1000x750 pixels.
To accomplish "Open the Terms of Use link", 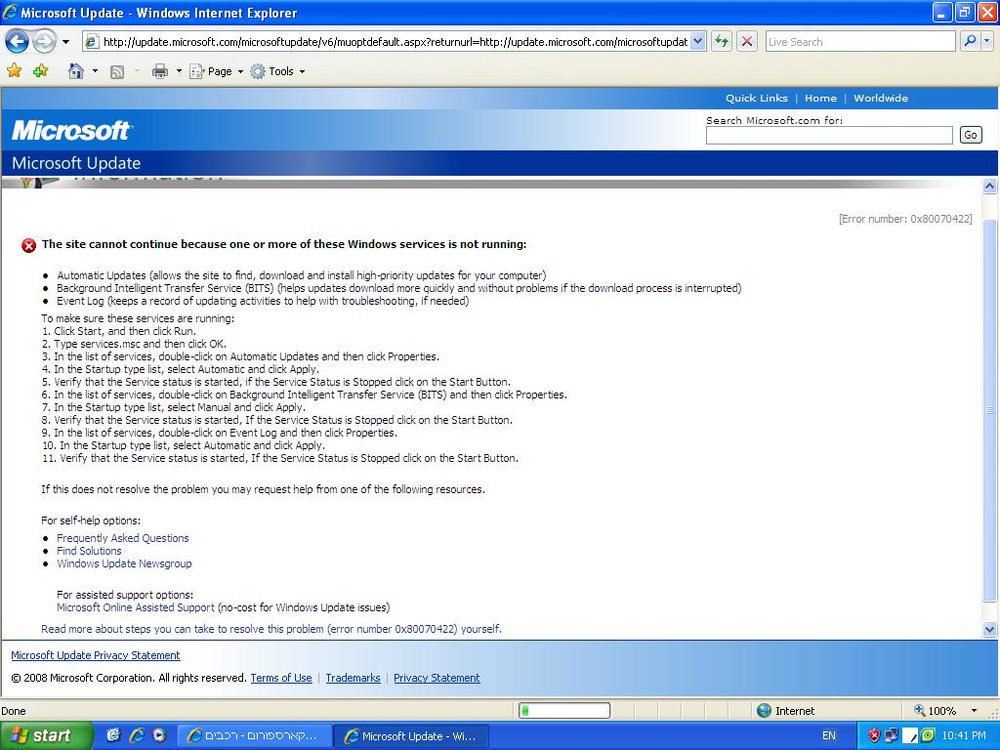I will [x=281, y=678].
